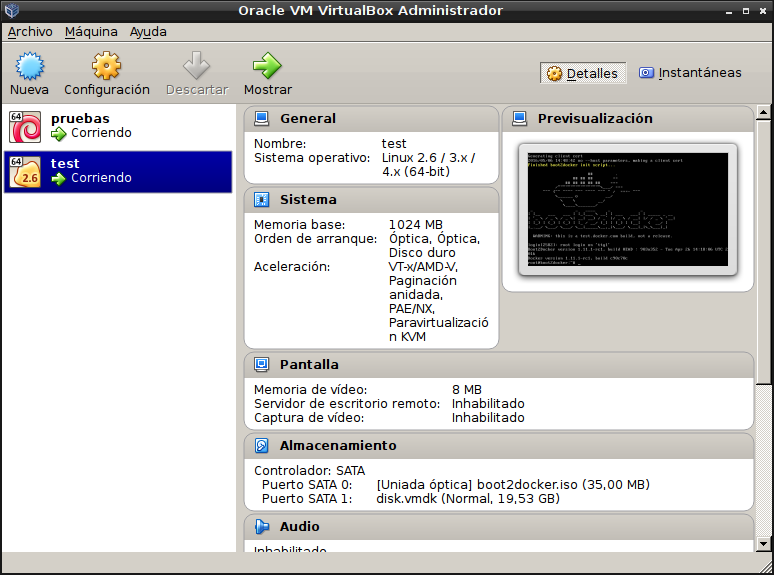Click the boot2docker preview thumbnail
Image resolution: width=774 pixels, height=575 pixels.
628,211
